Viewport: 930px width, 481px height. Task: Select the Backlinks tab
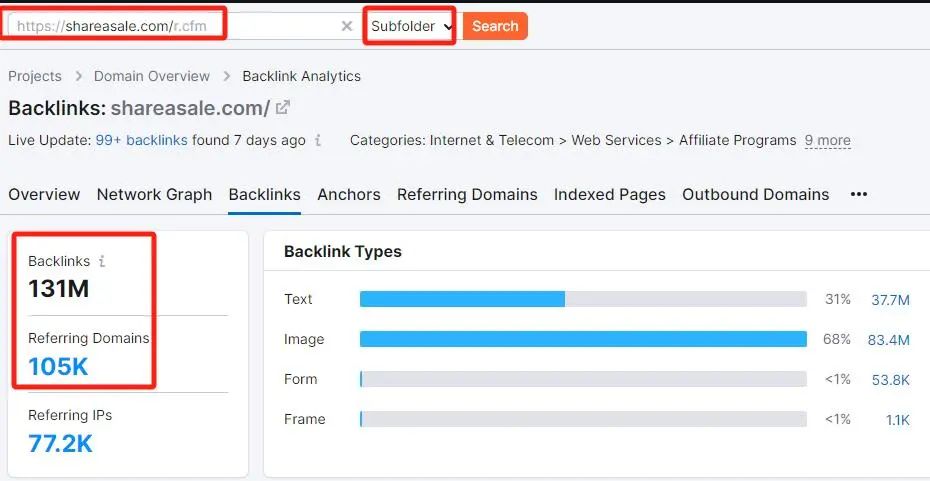pos(265,195)
